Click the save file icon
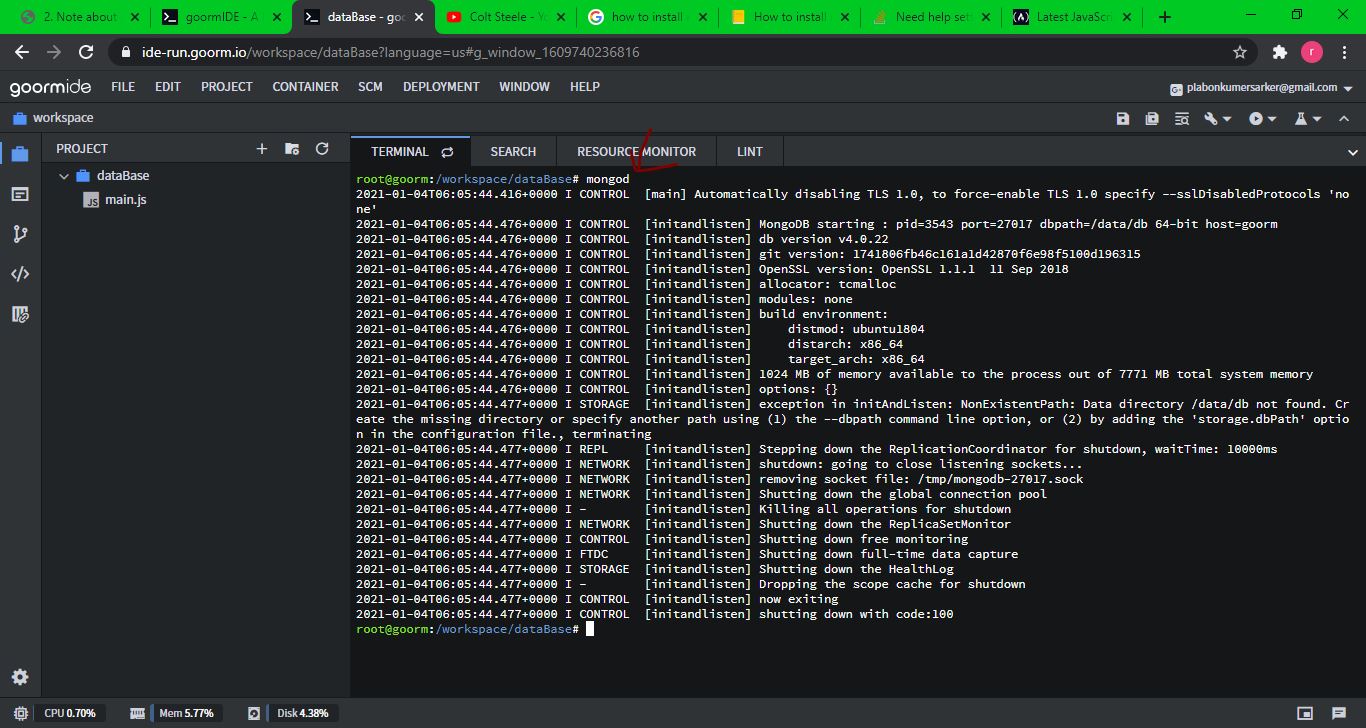This screenshot has width=1366, height=728. (x=1123, y=118)
